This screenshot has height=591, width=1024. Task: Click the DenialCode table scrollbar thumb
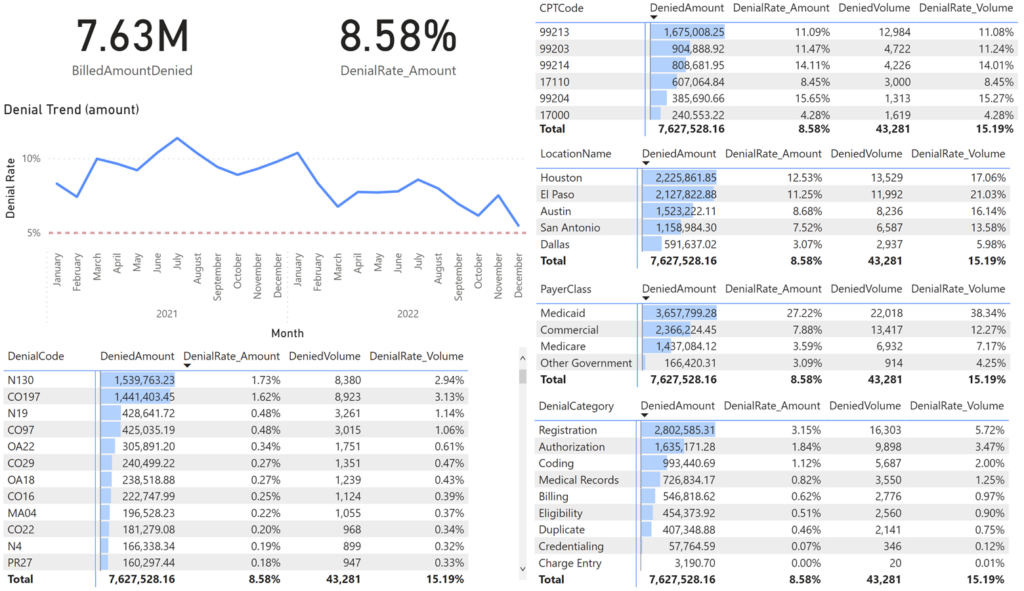[x=522, y=377]
